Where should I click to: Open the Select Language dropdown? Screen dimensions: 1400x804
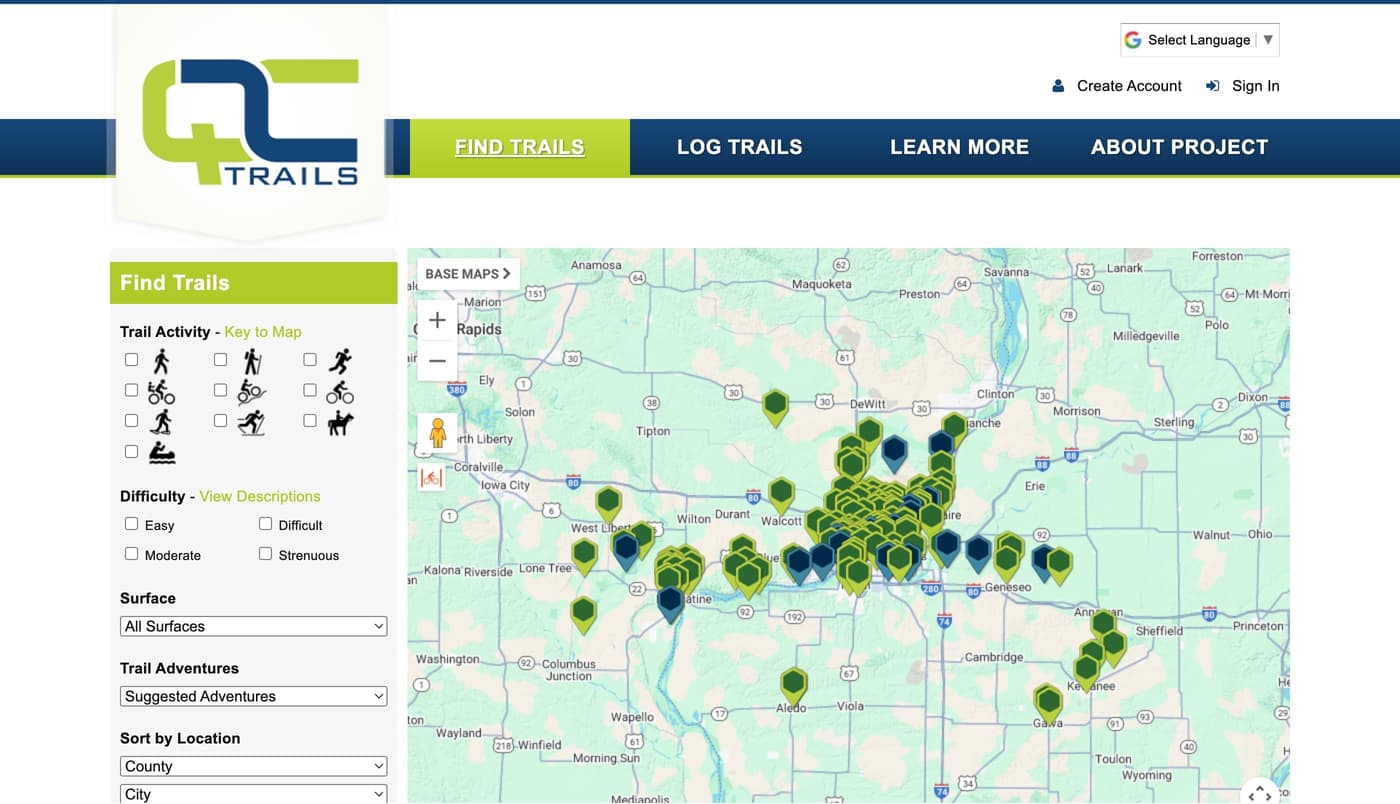point(1199,40)
